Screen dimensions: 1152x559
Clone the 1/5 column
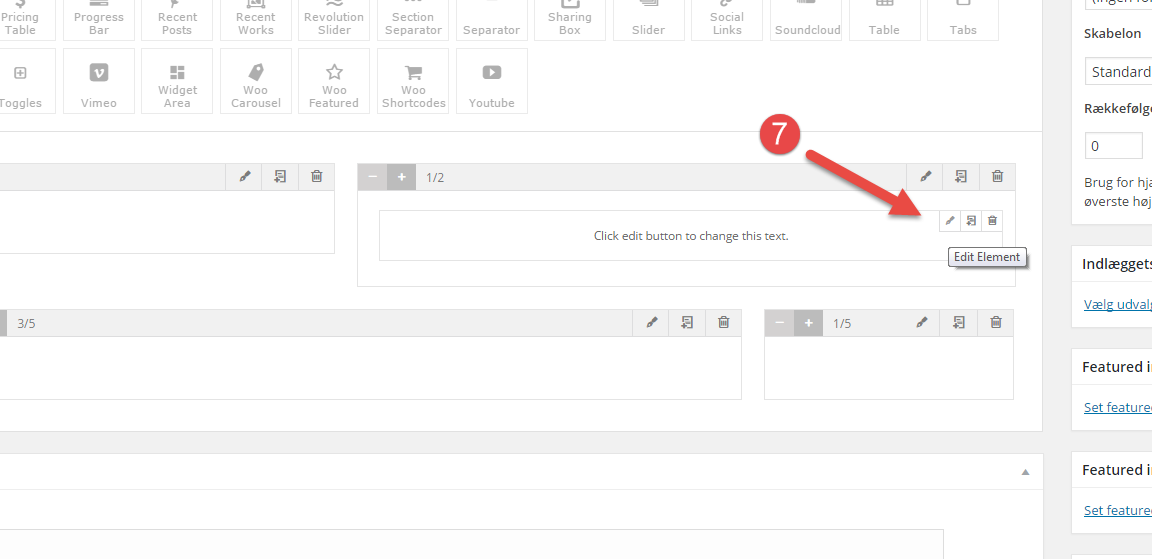pyautogui.click(x=959, y=322)
